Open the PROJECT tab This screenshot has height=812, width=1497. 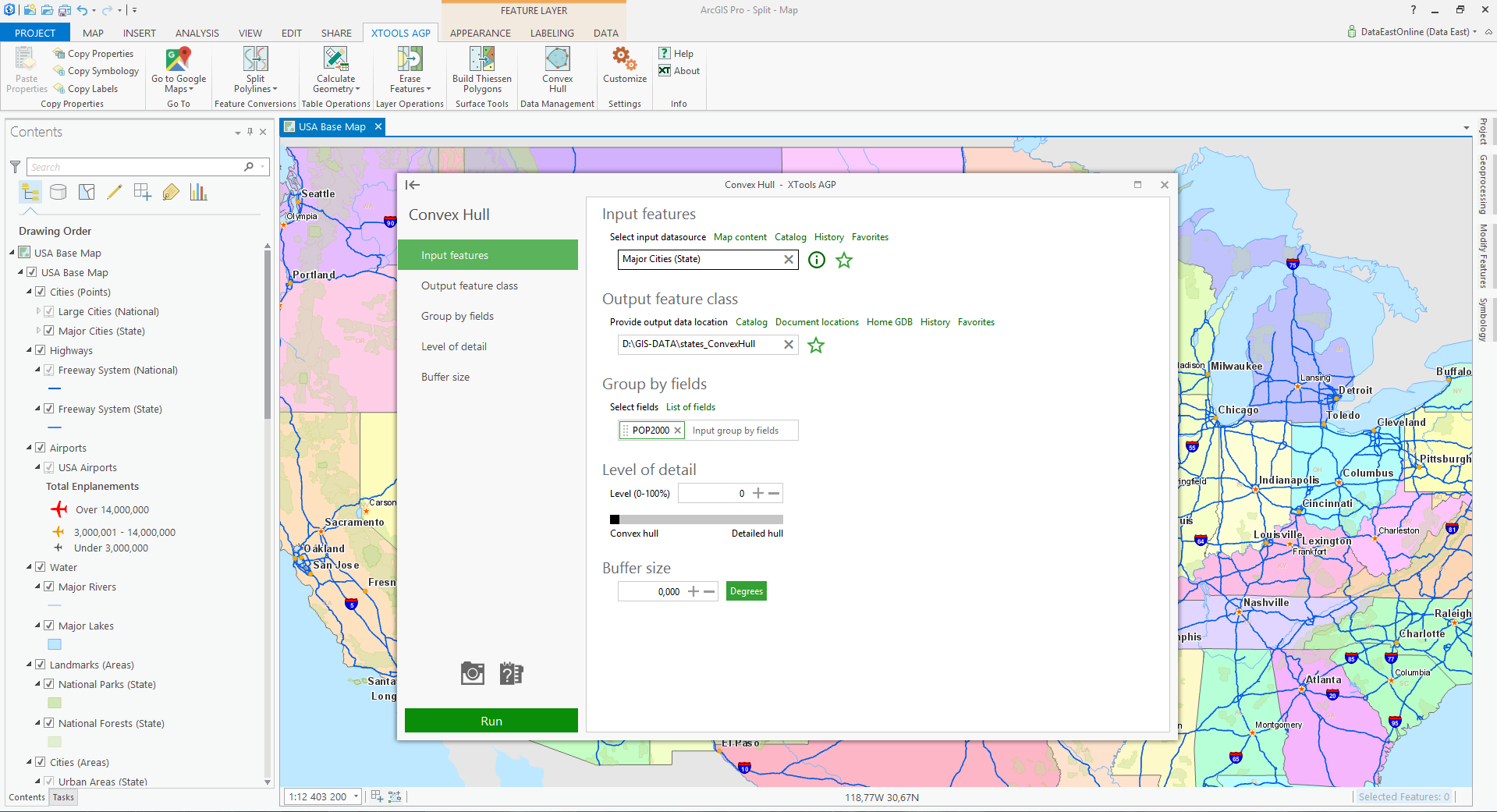pyautogui.click(x=35, y=33)
